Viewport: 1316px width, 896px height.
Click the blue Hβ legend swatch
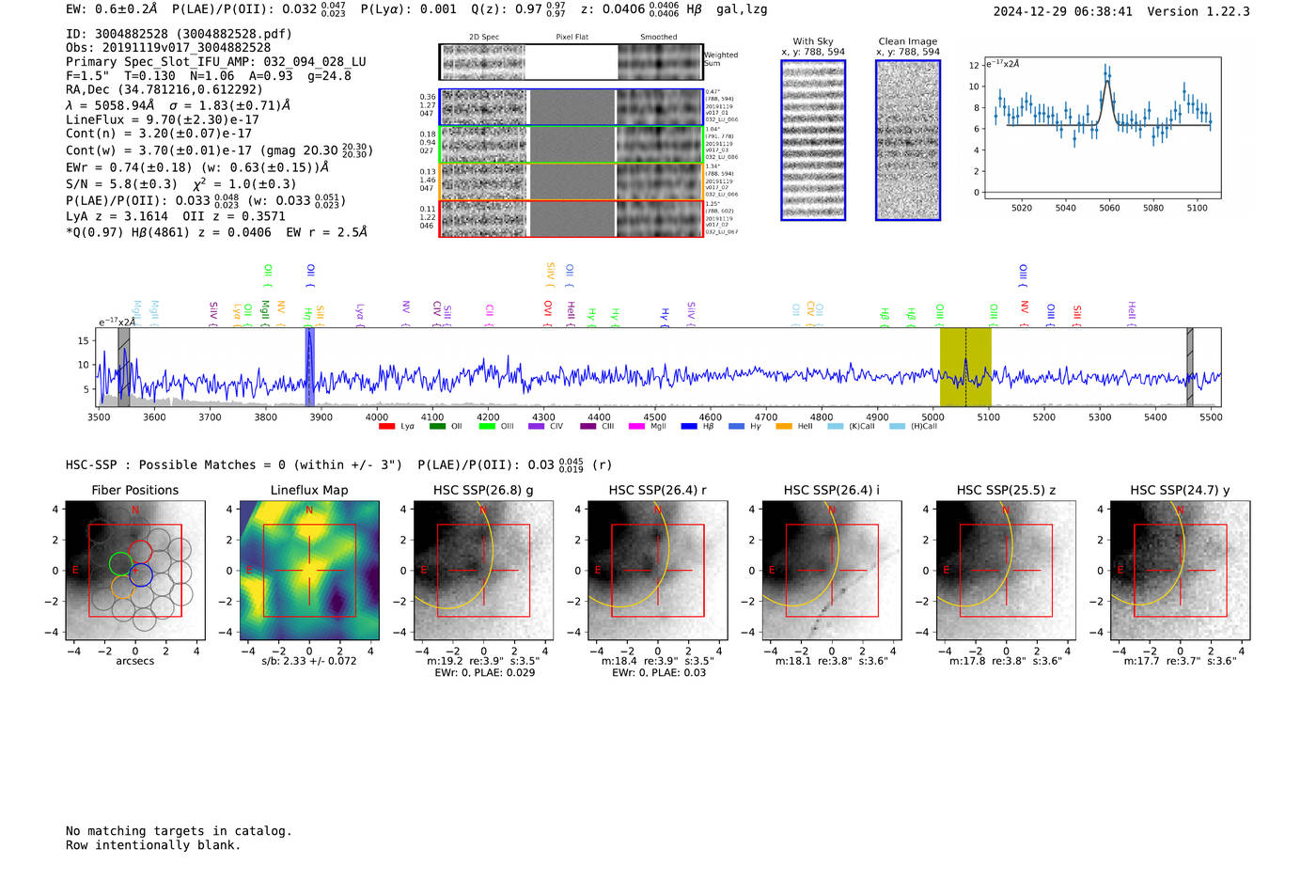pyautogui.click(x=689, y=426)
